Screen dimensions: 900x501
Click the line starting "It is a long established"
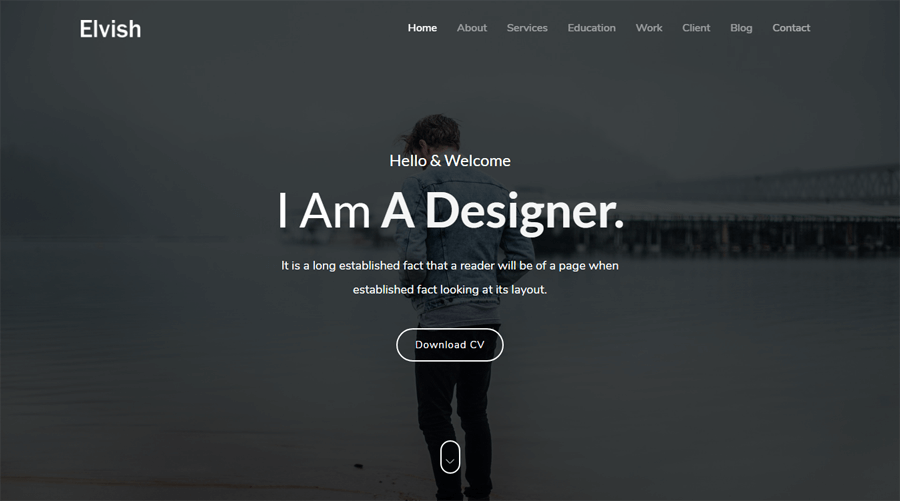pyautogui.click(x=450, y=266)
